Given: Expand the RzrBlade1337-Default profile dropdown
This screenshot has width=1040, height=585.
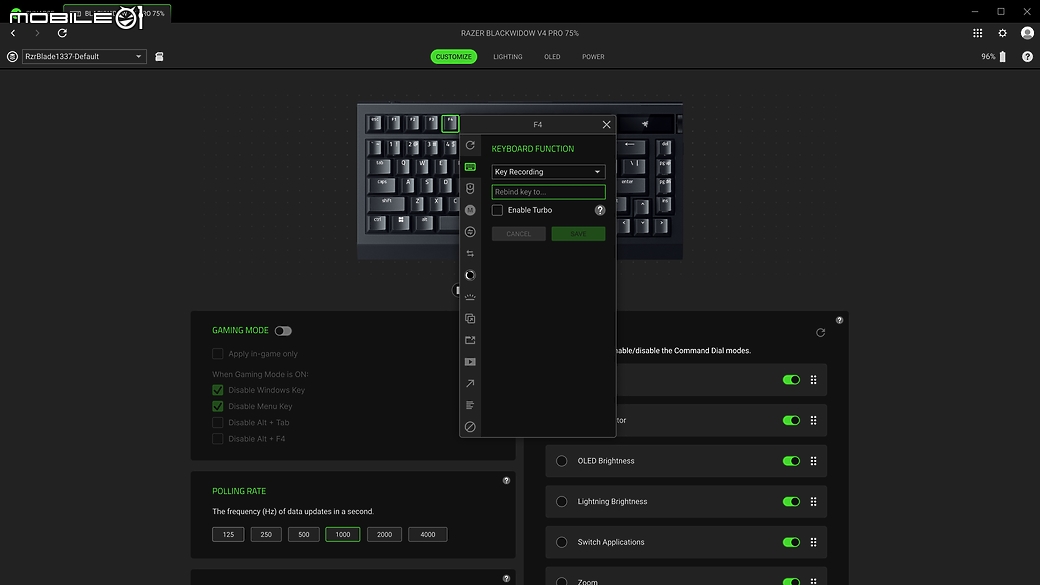Looking at the screenshot, I should point(84,56).
